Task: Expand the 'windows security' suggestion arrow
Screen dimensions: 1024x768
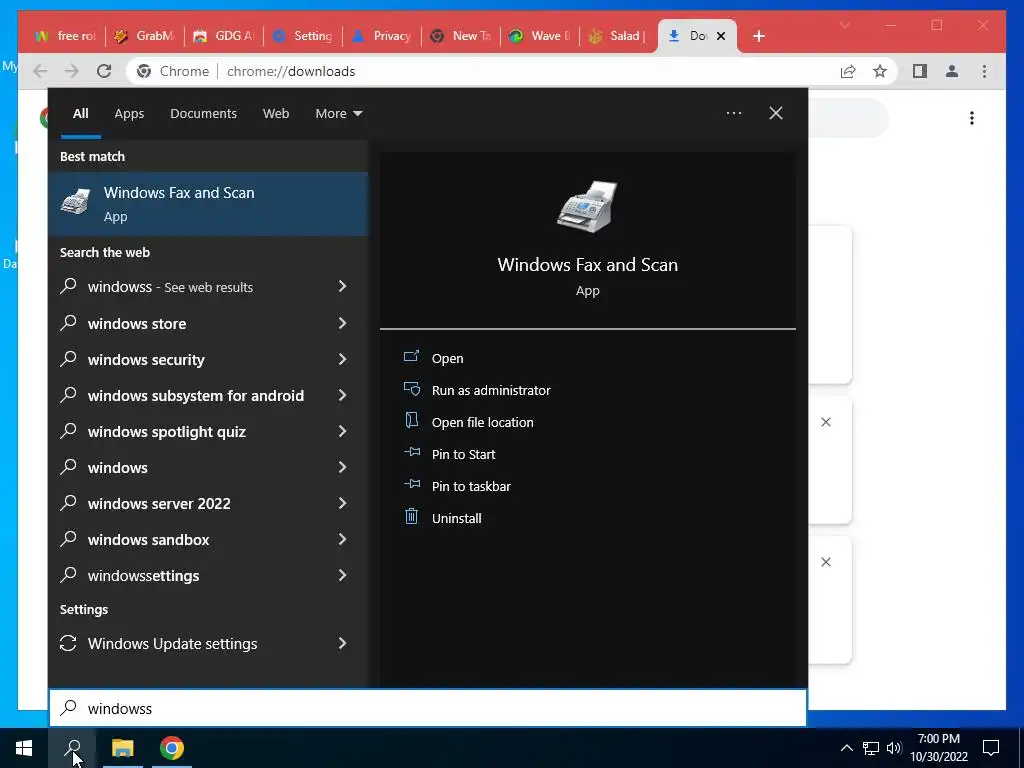Action: pyautogui.click(x=342, y=359)
